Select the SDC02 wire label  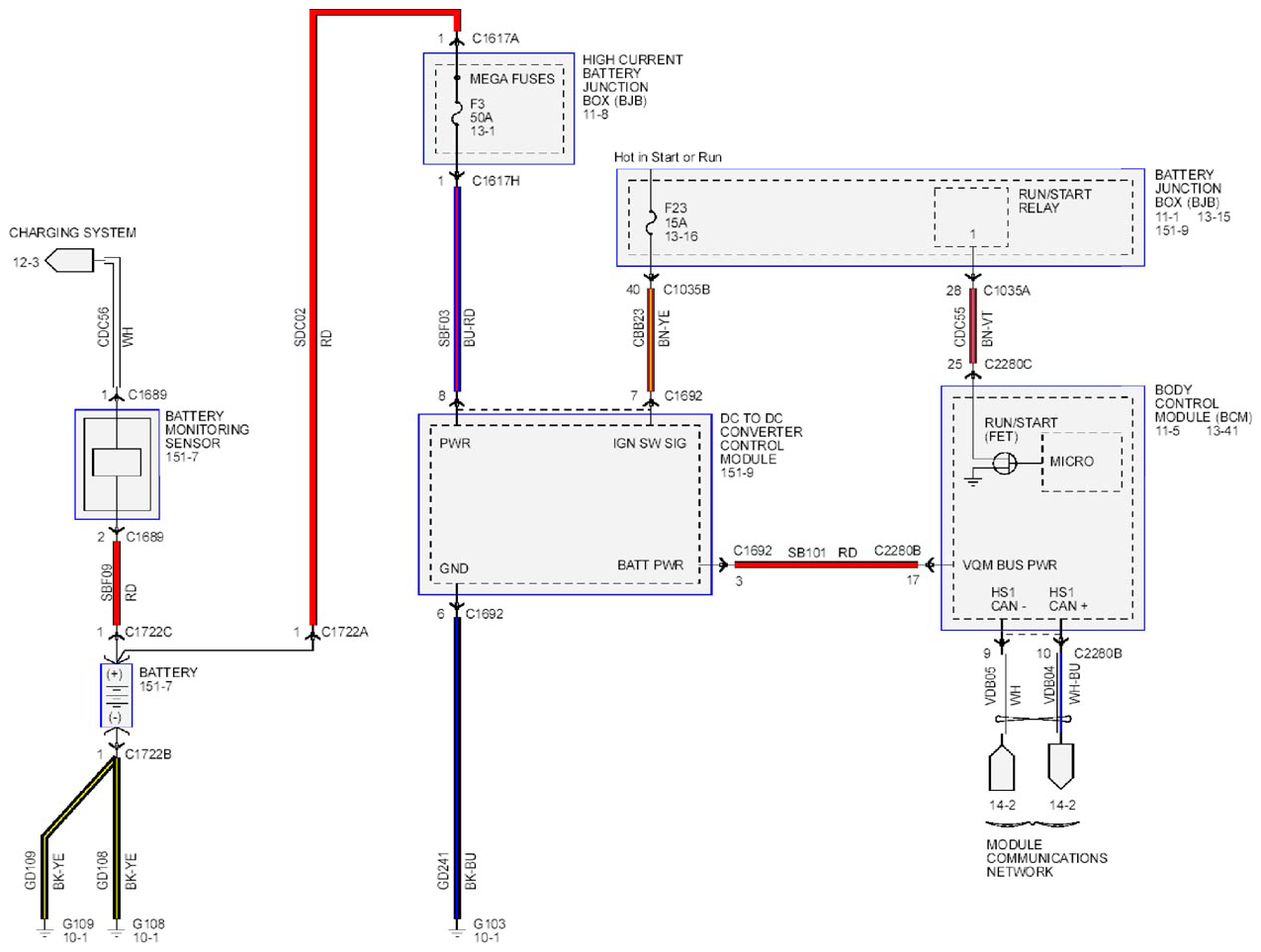(x=301, y=327)
